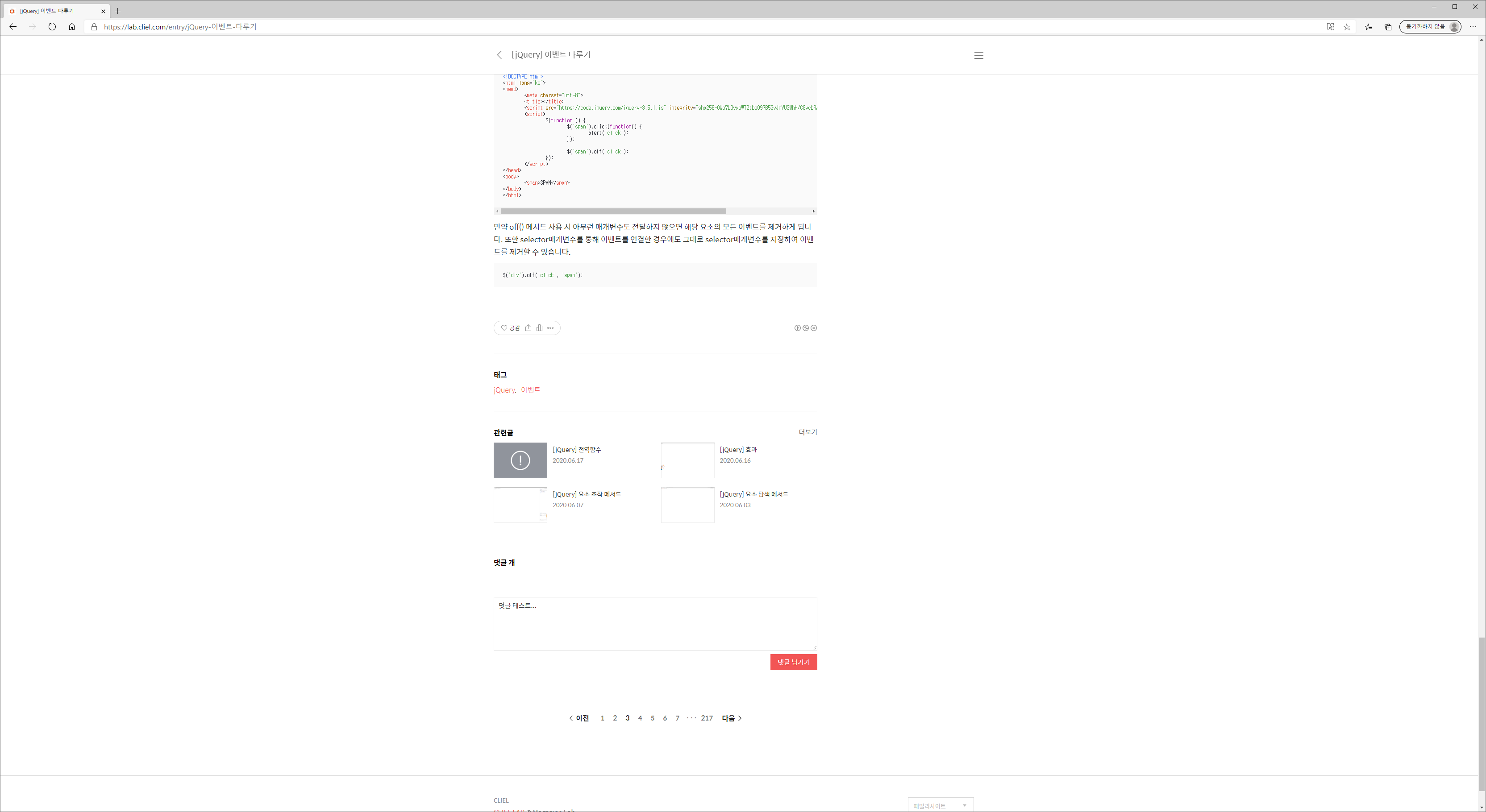Click inside the comment text area
1486x812 pixels.
pos(655,623)
